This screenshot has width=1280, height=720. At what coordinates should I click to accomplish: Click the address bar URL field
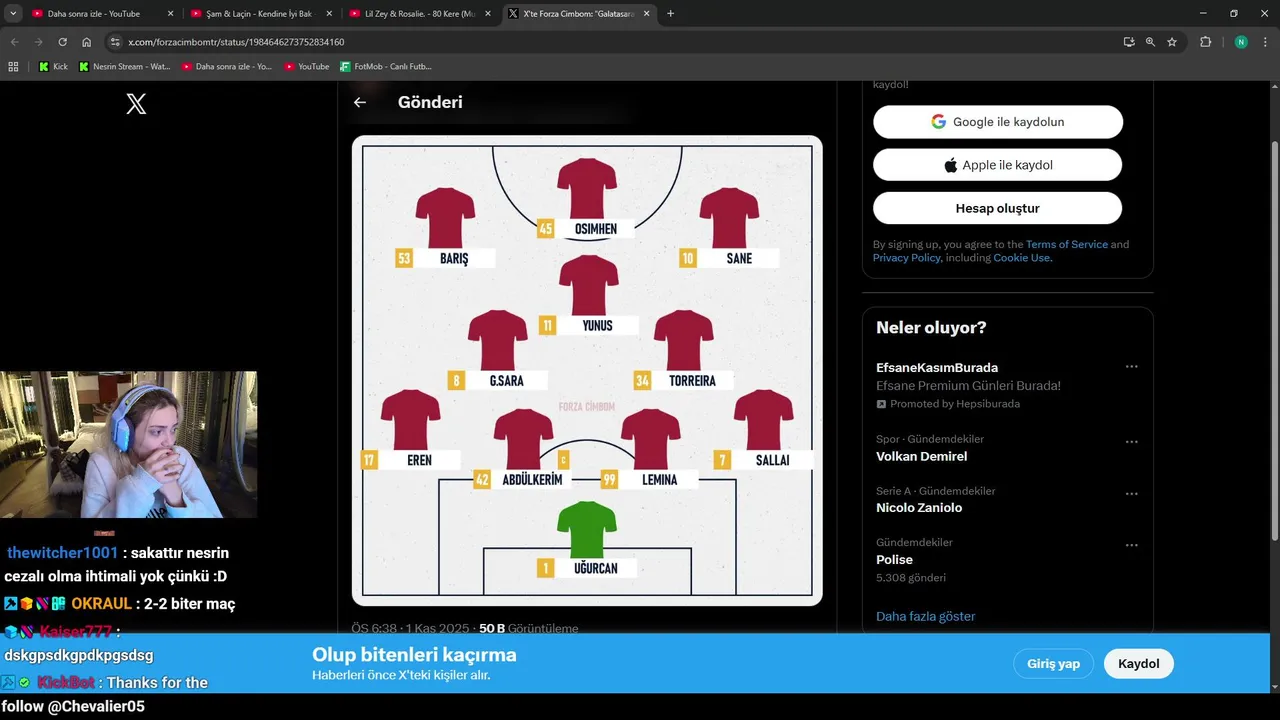click(x=610, y=42)
